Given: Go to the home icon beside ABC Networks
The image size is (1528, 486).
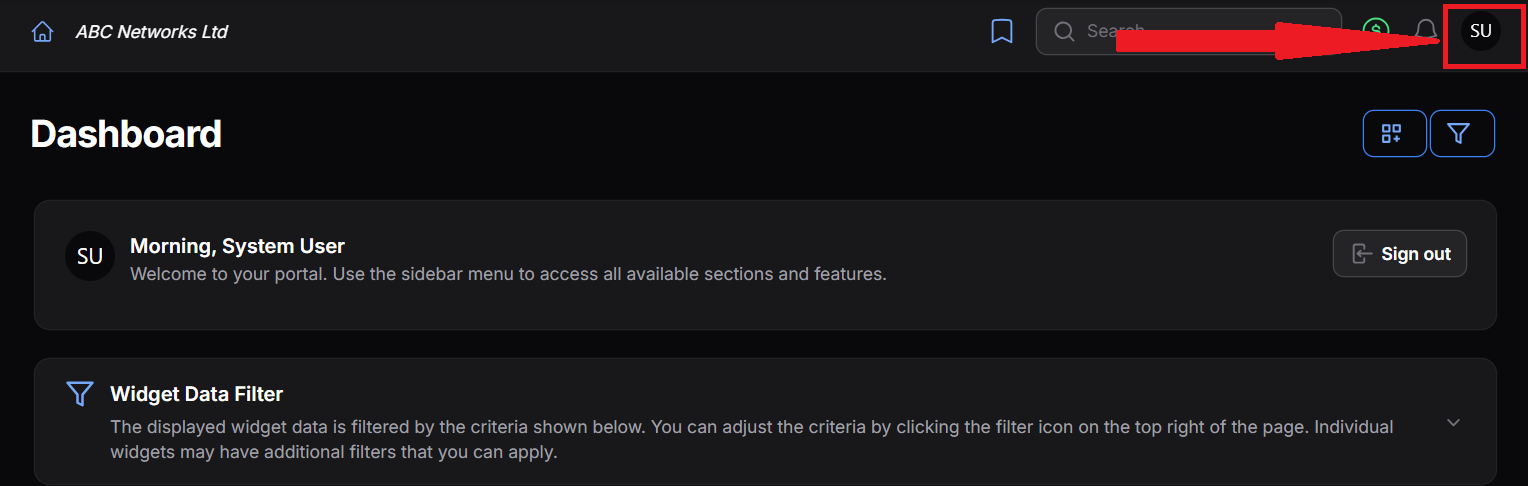Looking at the screenshot, I should coord(42,32).
